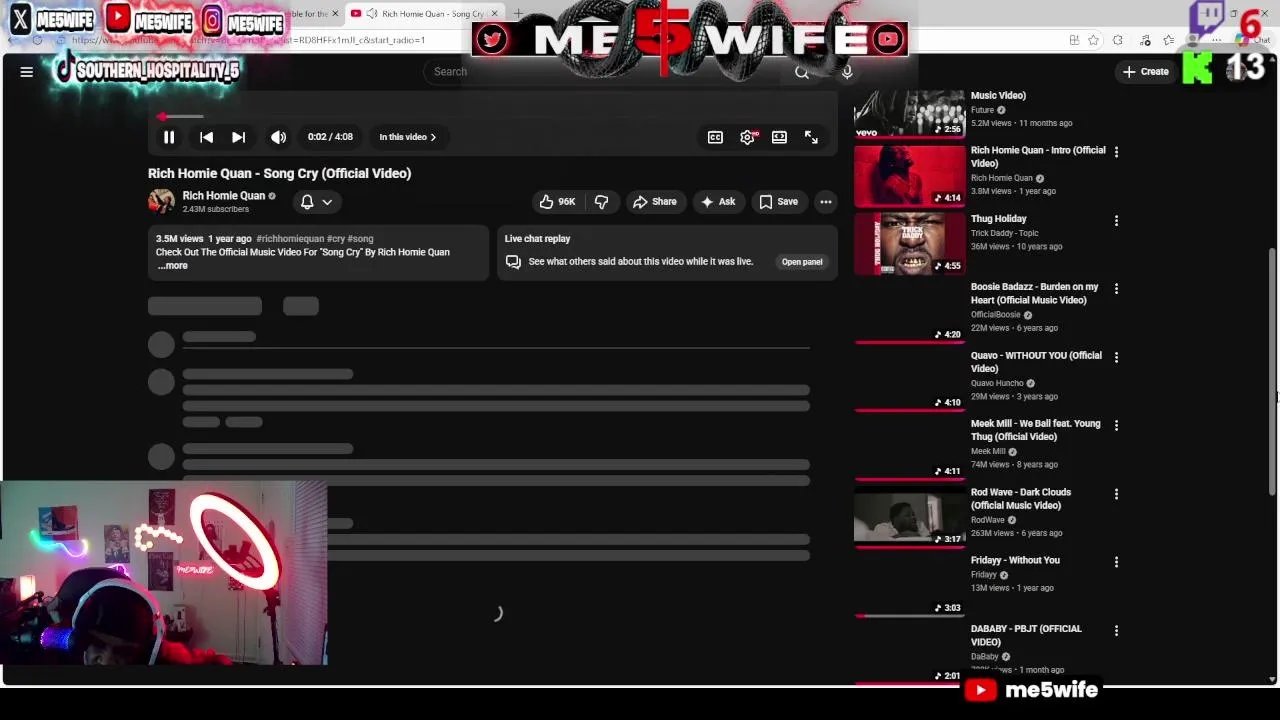This screenshot has height=720, width=1280.
Task: Open the Create button
Action: [x=1146, y=71]
